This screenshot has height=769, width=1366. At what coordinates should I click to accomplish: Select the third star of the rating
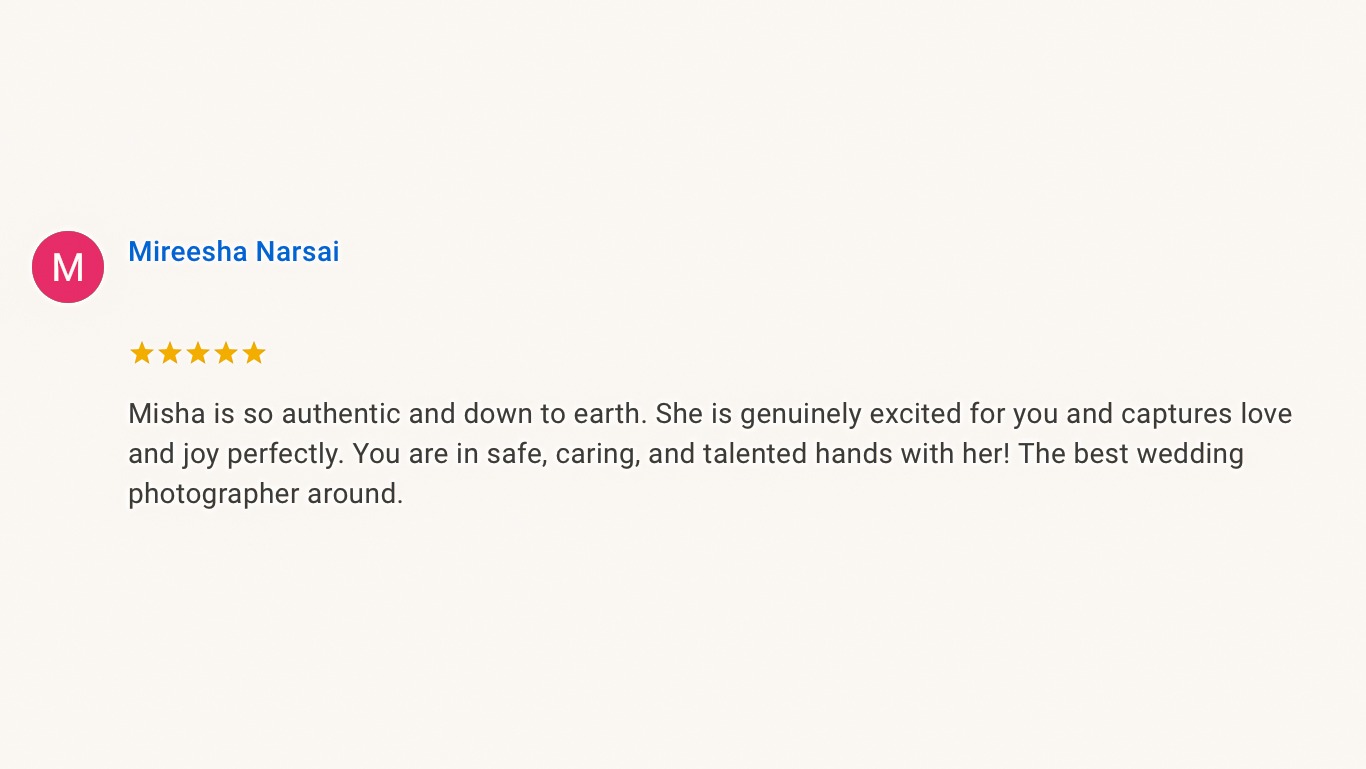tap(197, 353)
